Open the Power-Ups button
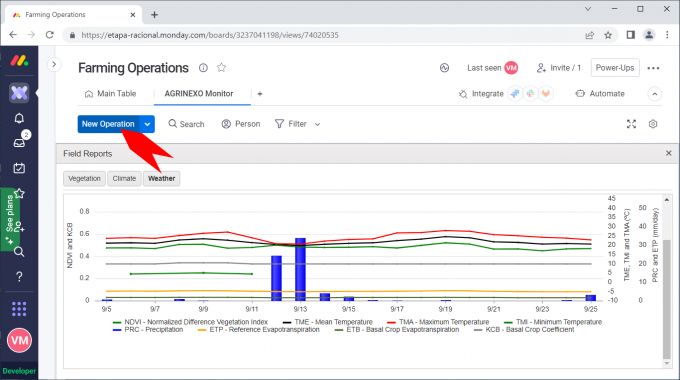 (x=615, y=68)
